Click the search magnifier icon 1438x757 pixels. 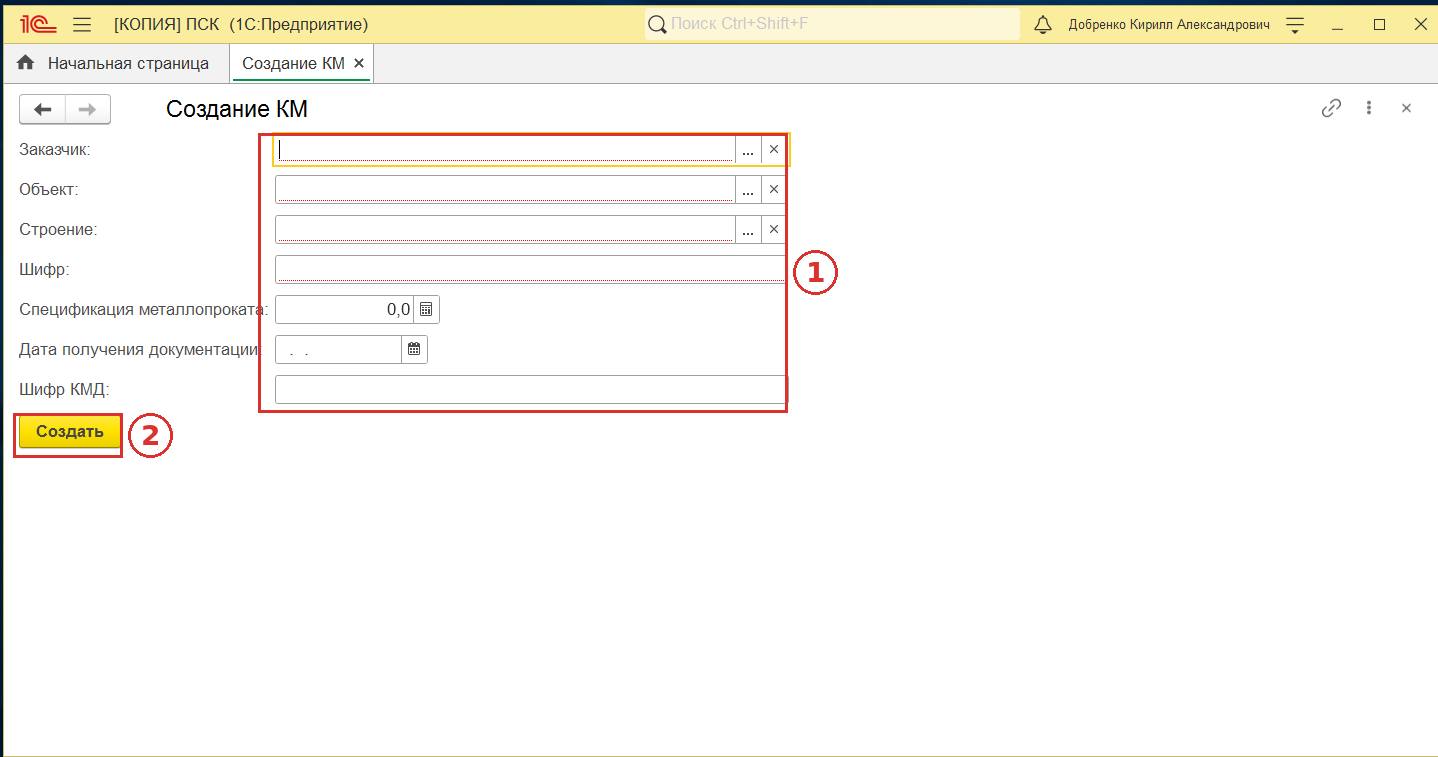pos(657,24)
